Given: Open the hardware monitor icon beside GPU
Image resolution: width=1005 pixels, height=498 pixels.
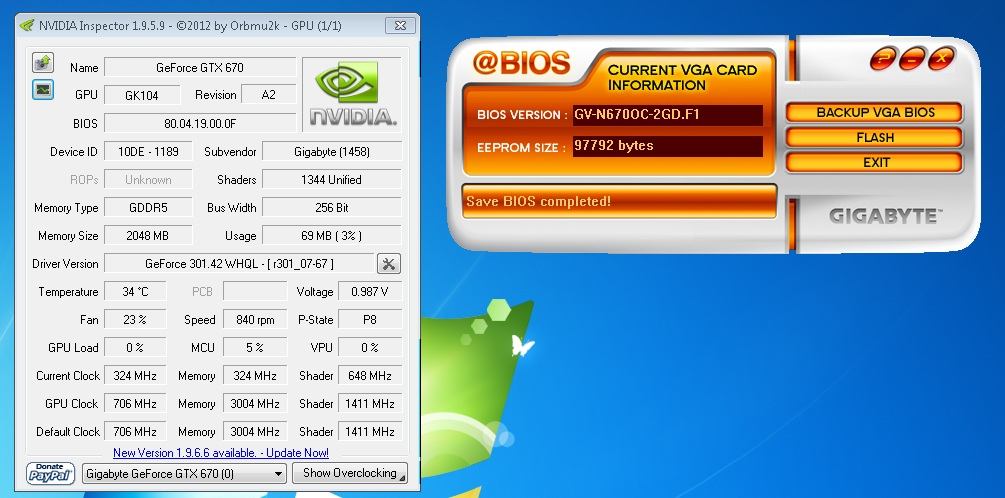Looking at the screenshot, I should (x=43, y=89).
